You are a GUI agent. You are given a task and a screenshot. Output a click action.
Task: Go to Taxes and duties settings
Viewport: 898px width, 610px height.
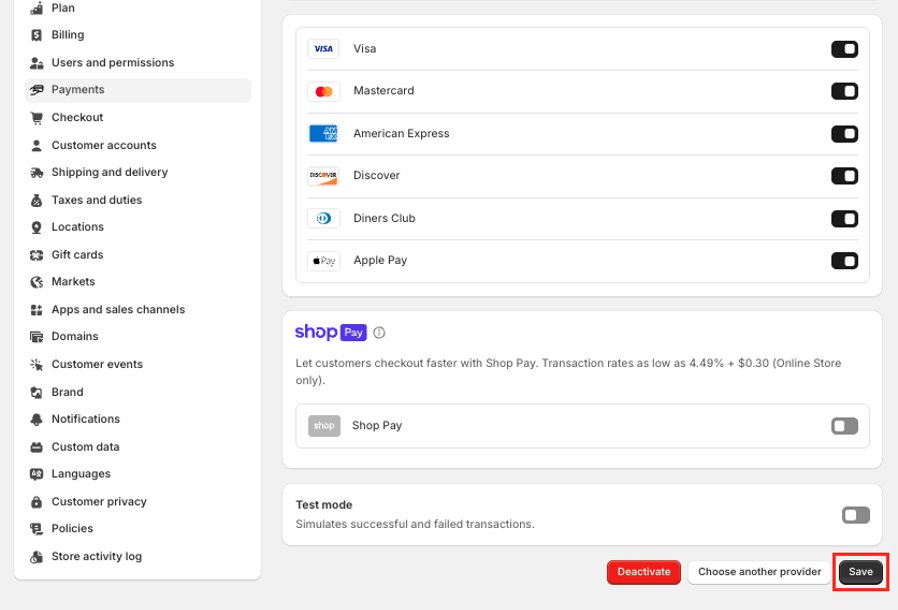click(96, 200)
